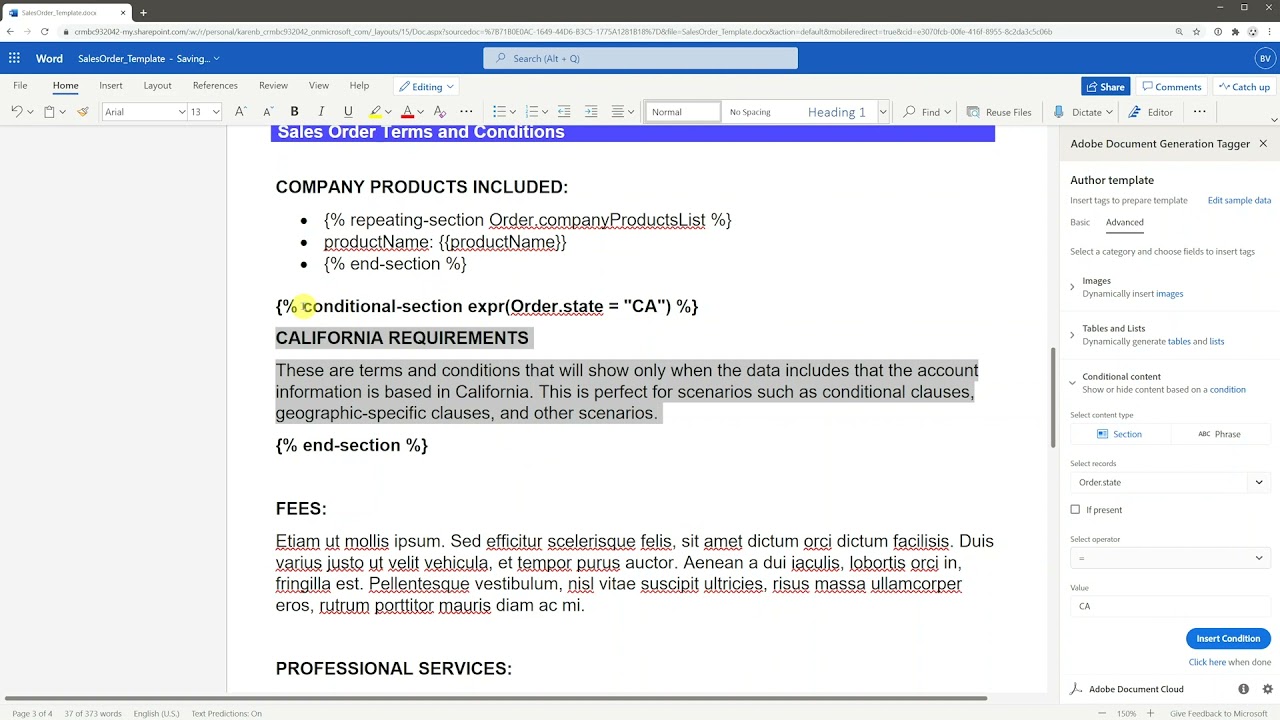Open the app launcher waffle icon

coord(14,58)
